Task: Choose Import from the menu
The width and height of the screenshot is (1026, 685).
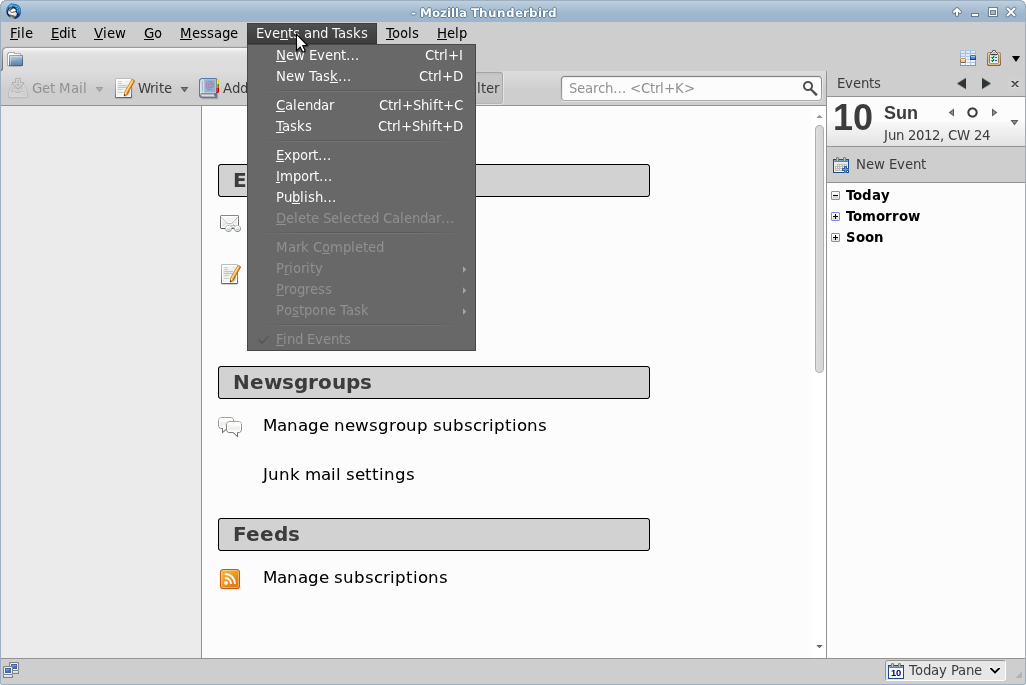Action: click(x=361, y=176)
